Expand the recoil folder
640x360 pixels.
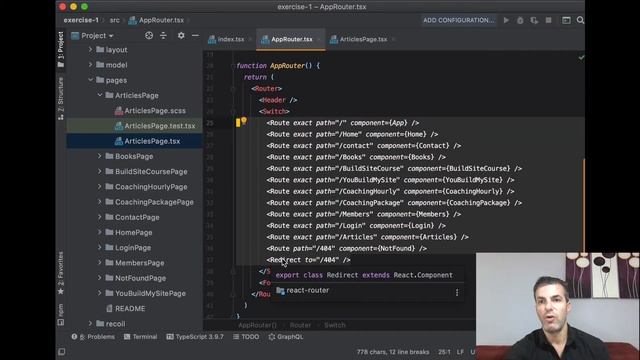point(91,323)
